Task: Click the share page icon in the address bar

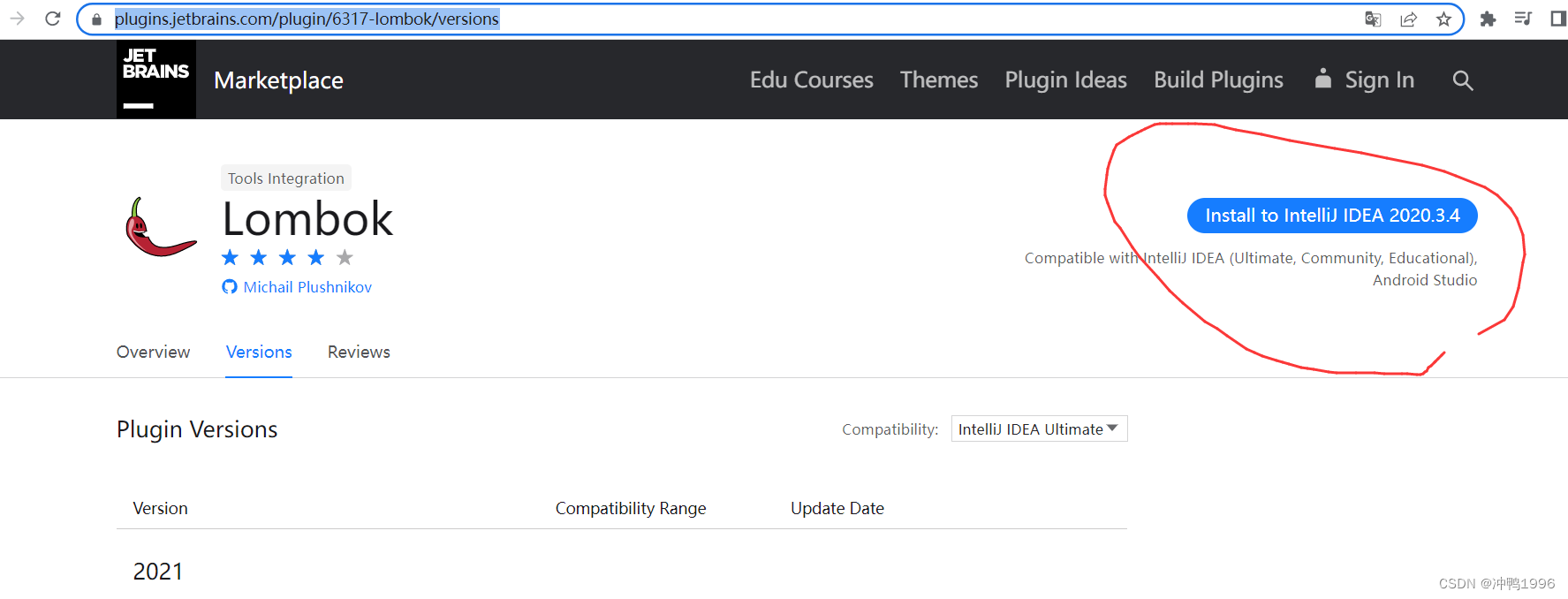Action: (x=1409, y=19)
